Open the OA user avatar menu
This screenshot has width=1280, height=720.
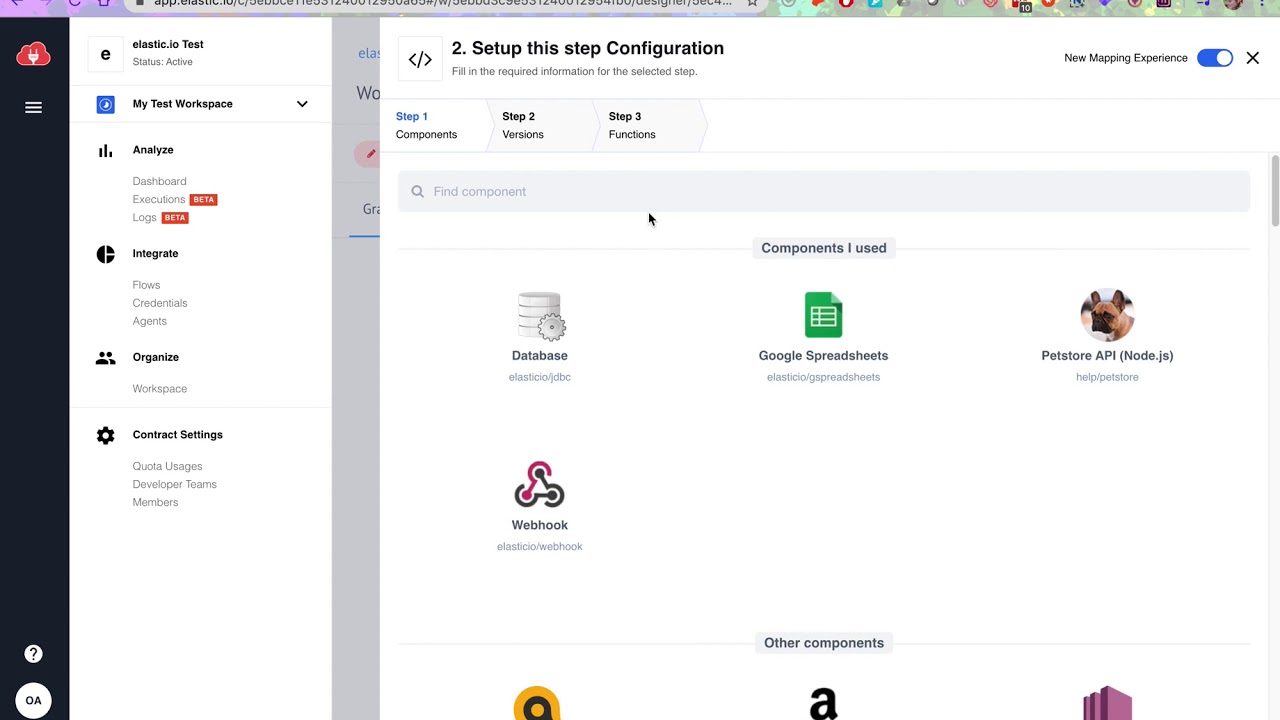tap(33, 700)
